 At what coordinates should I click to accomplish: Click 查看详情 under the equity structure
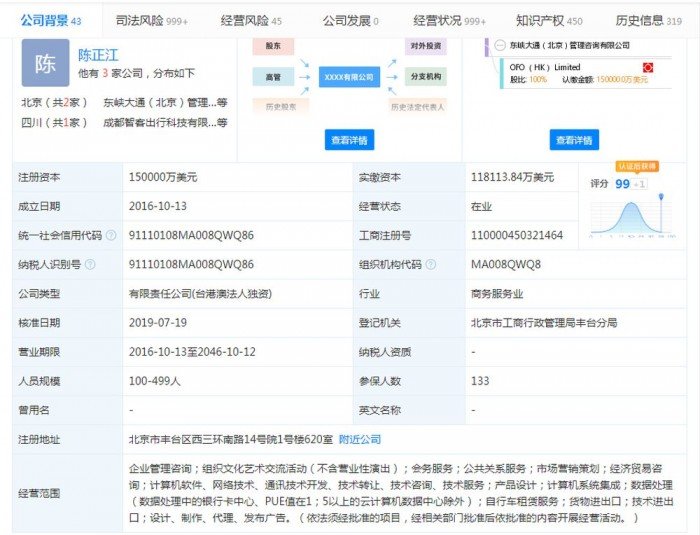click(x=574, y=140)
